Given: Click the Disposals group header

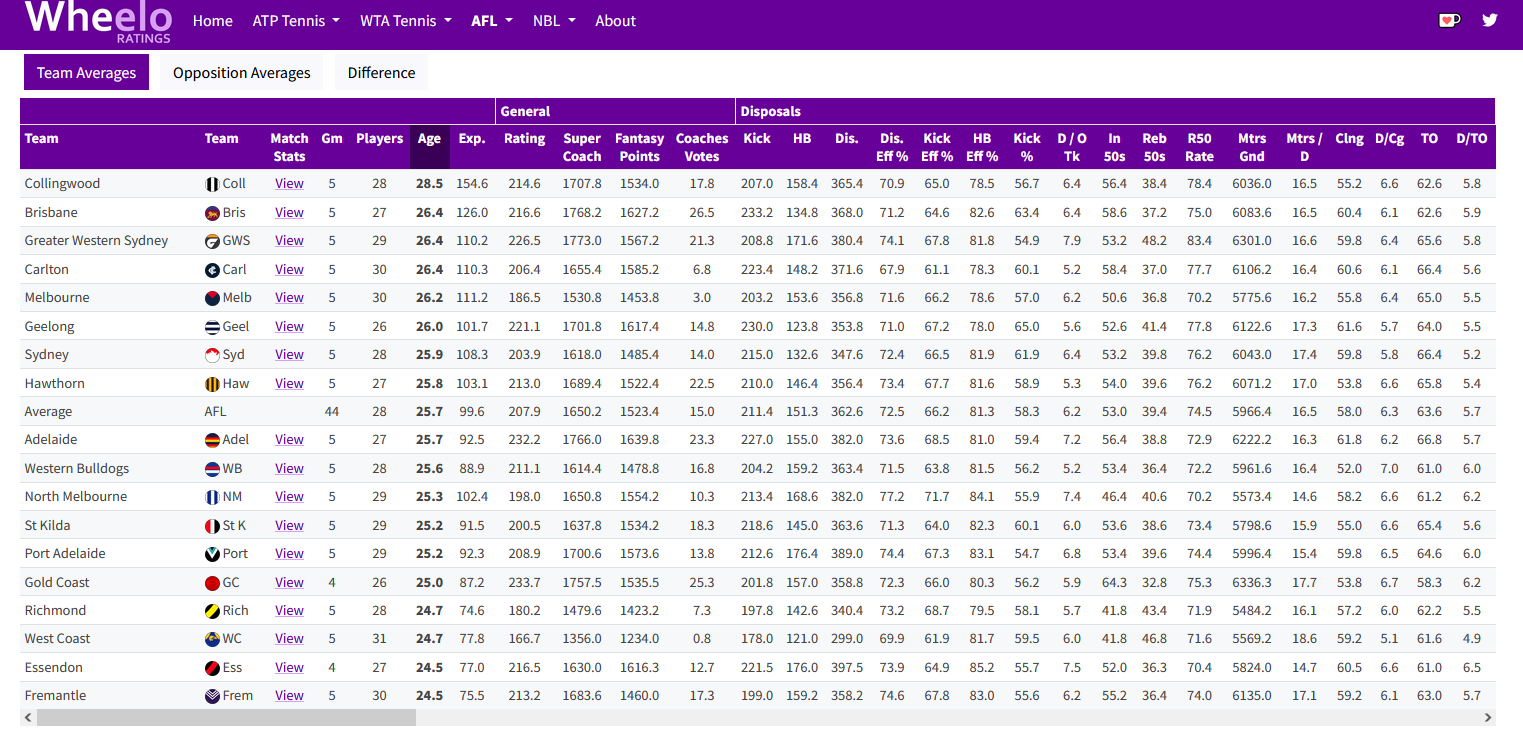Looking at the screenshot, I should [x=1115, y=111].
